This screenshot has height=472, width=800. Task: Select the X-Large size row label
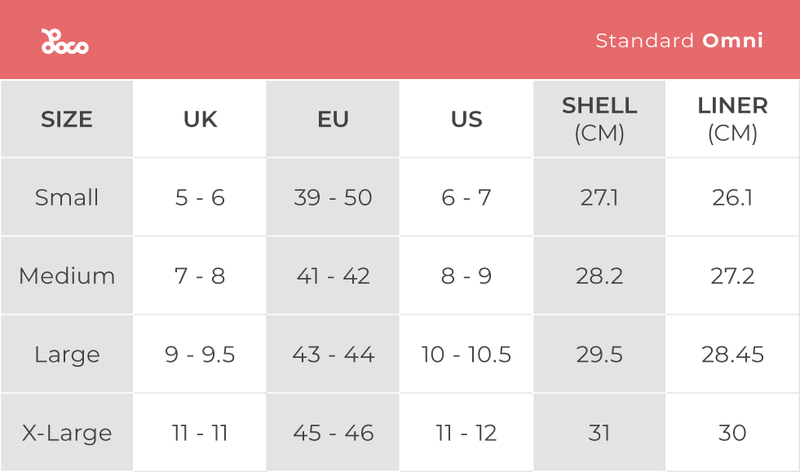(x=67, y=433)
